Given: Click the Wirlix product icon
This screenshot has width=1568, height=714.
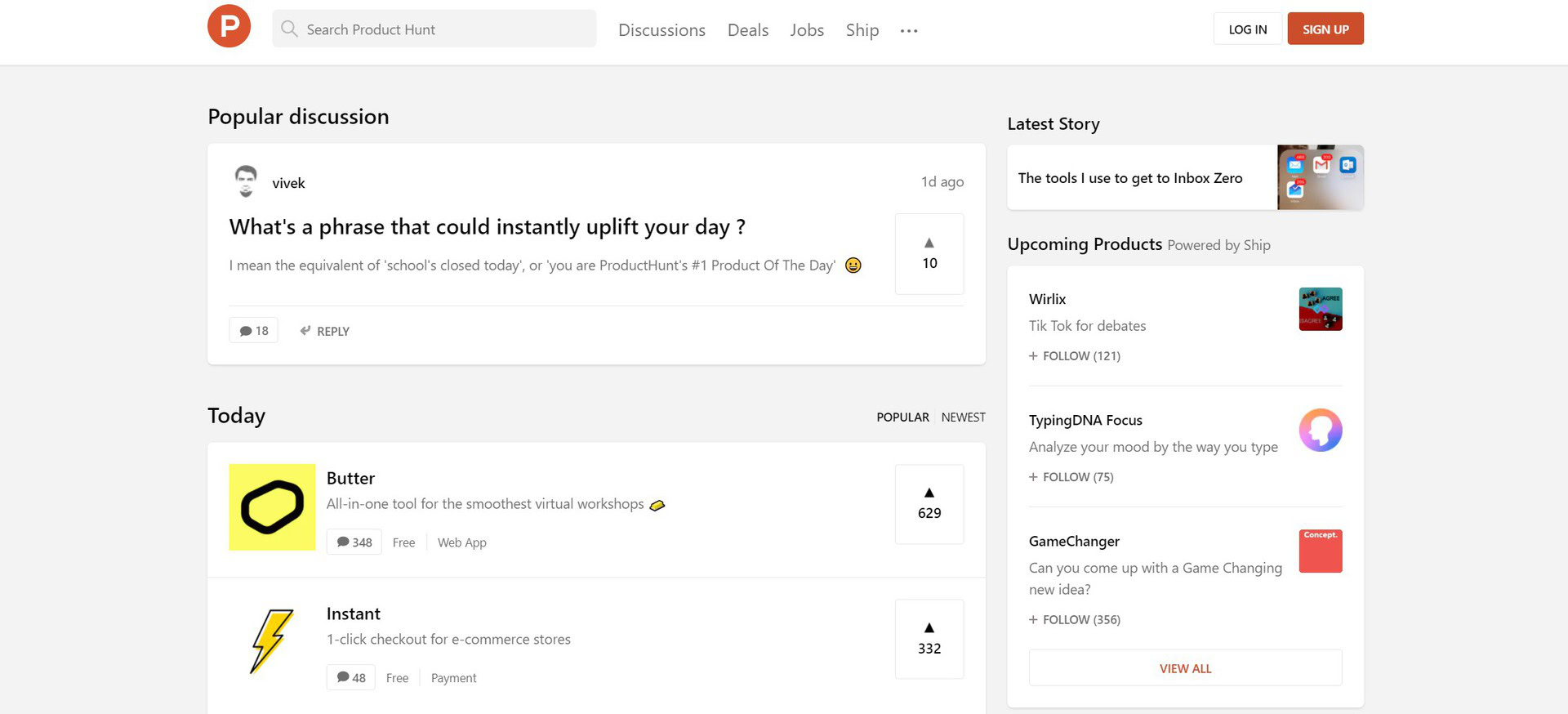Looking at the screenshot, I should click(x=1321, y=309).
